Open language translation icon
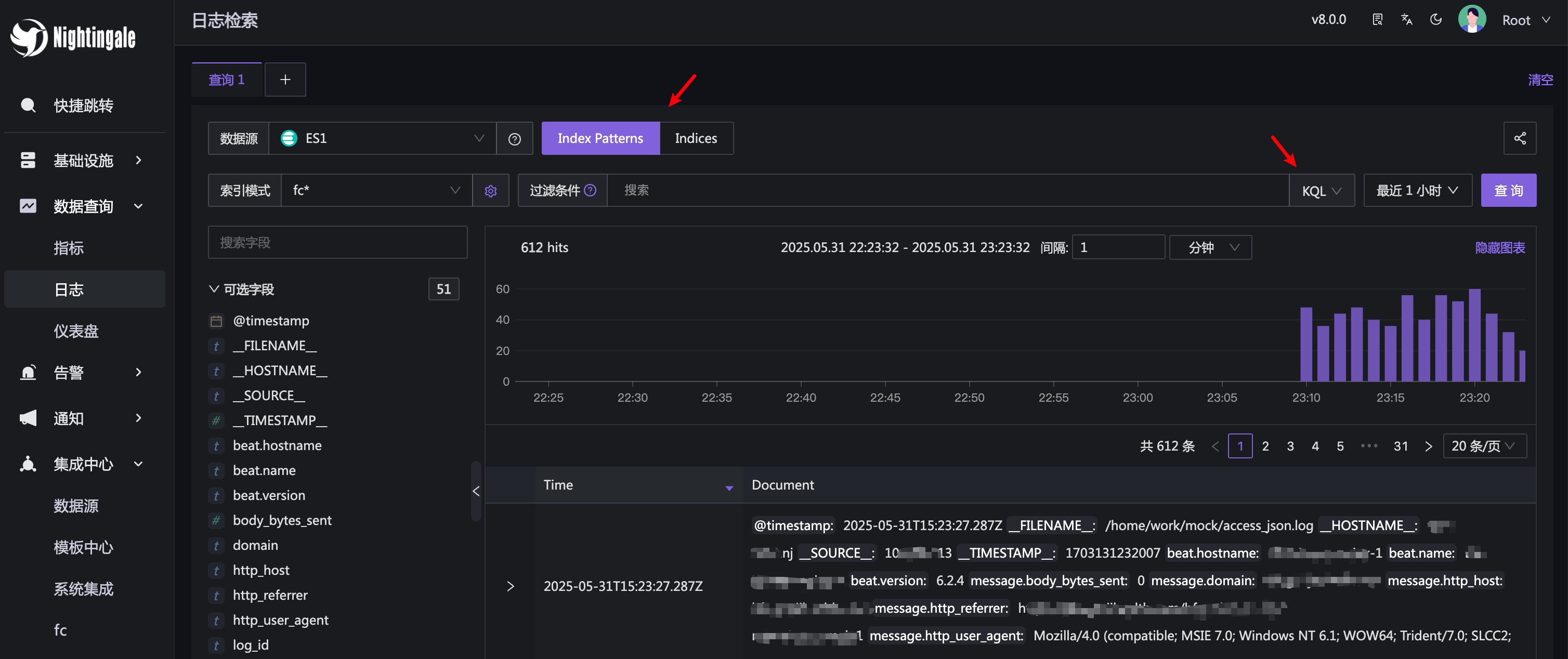 coord(1407,19)
